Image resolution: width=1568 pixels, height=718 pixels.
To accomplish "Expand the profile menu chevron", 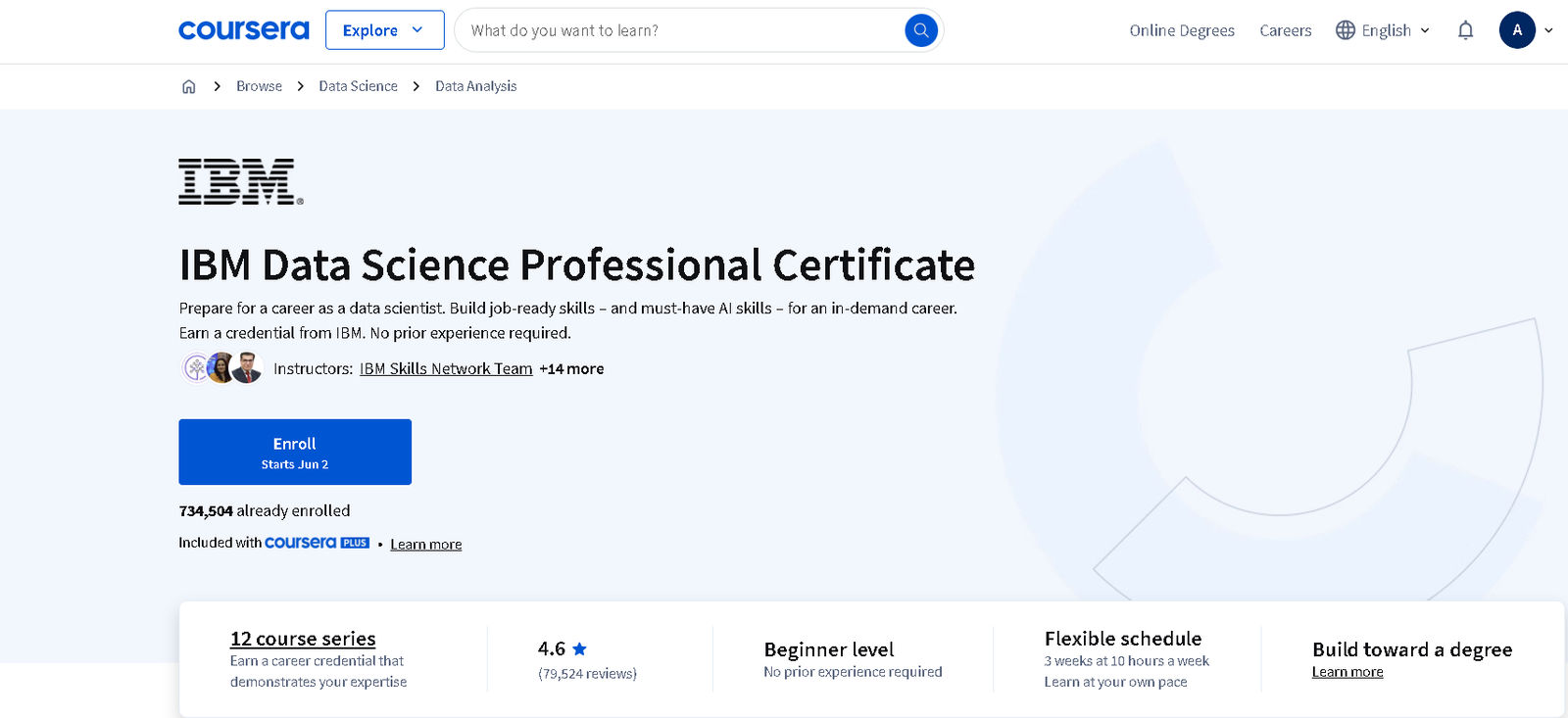I will click(x=1548, y=30).
